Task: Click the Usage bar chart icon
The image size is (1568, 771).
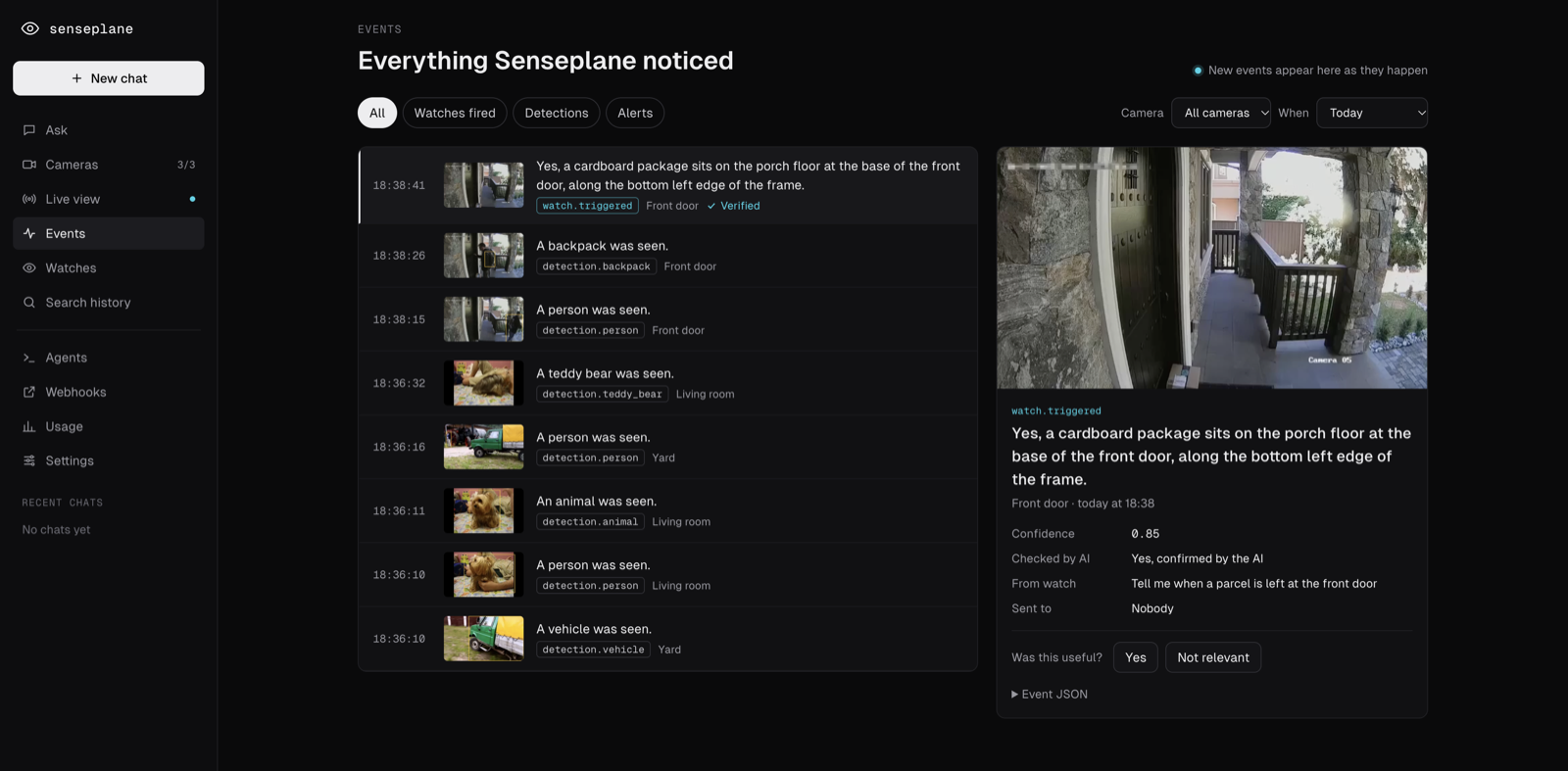Action: pyautogui.click(x=29, y=426)
